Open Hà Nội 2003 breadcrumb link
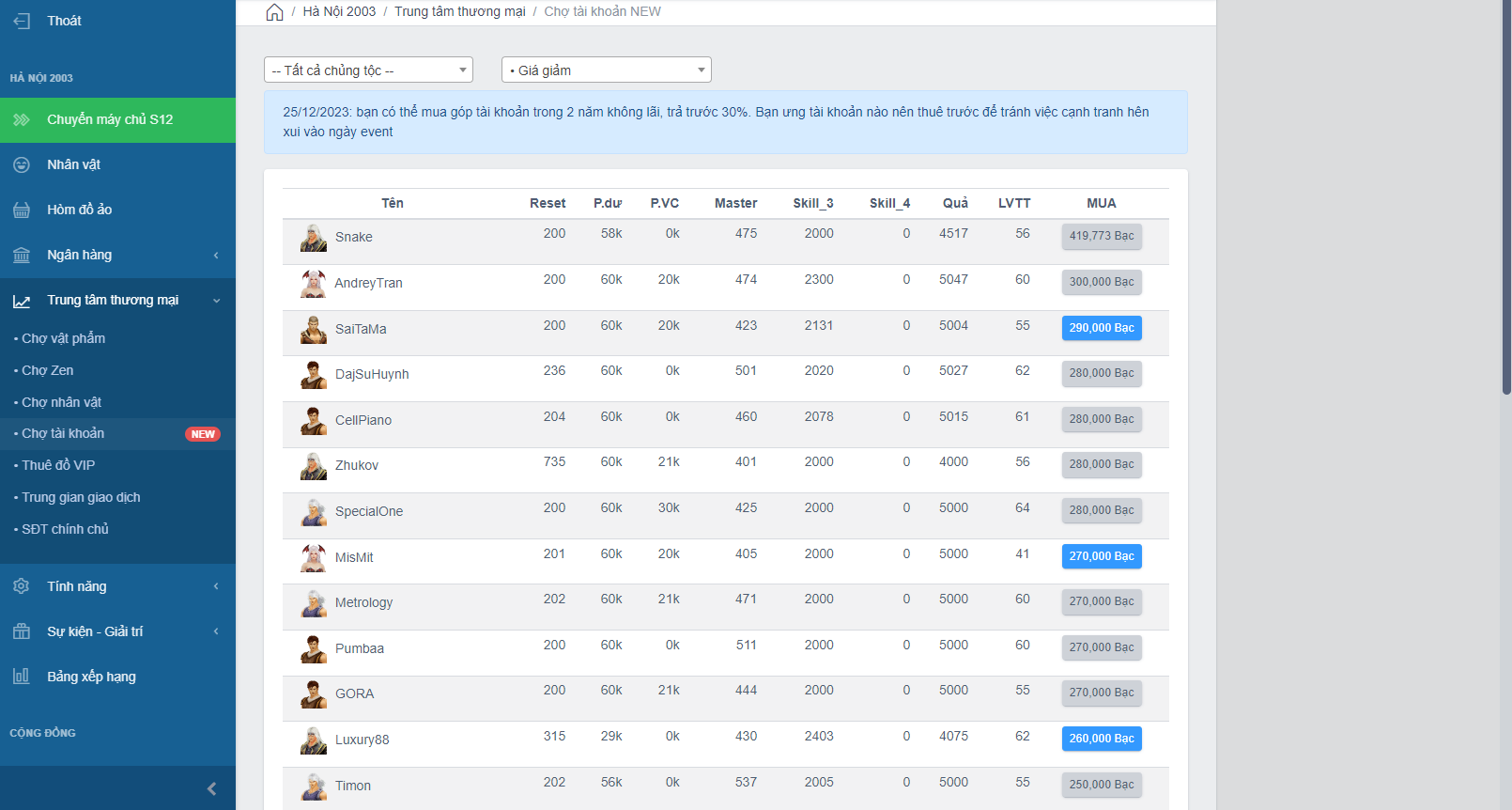This screenshot has height=810, width=1512. point(339,12)
